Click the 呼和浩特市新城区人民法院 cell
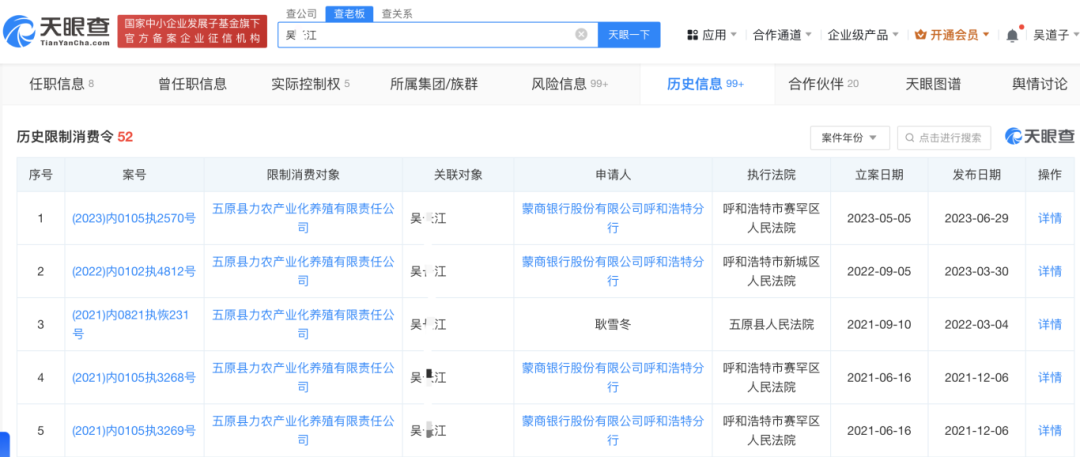1080x457 pixels. point(771,271)
